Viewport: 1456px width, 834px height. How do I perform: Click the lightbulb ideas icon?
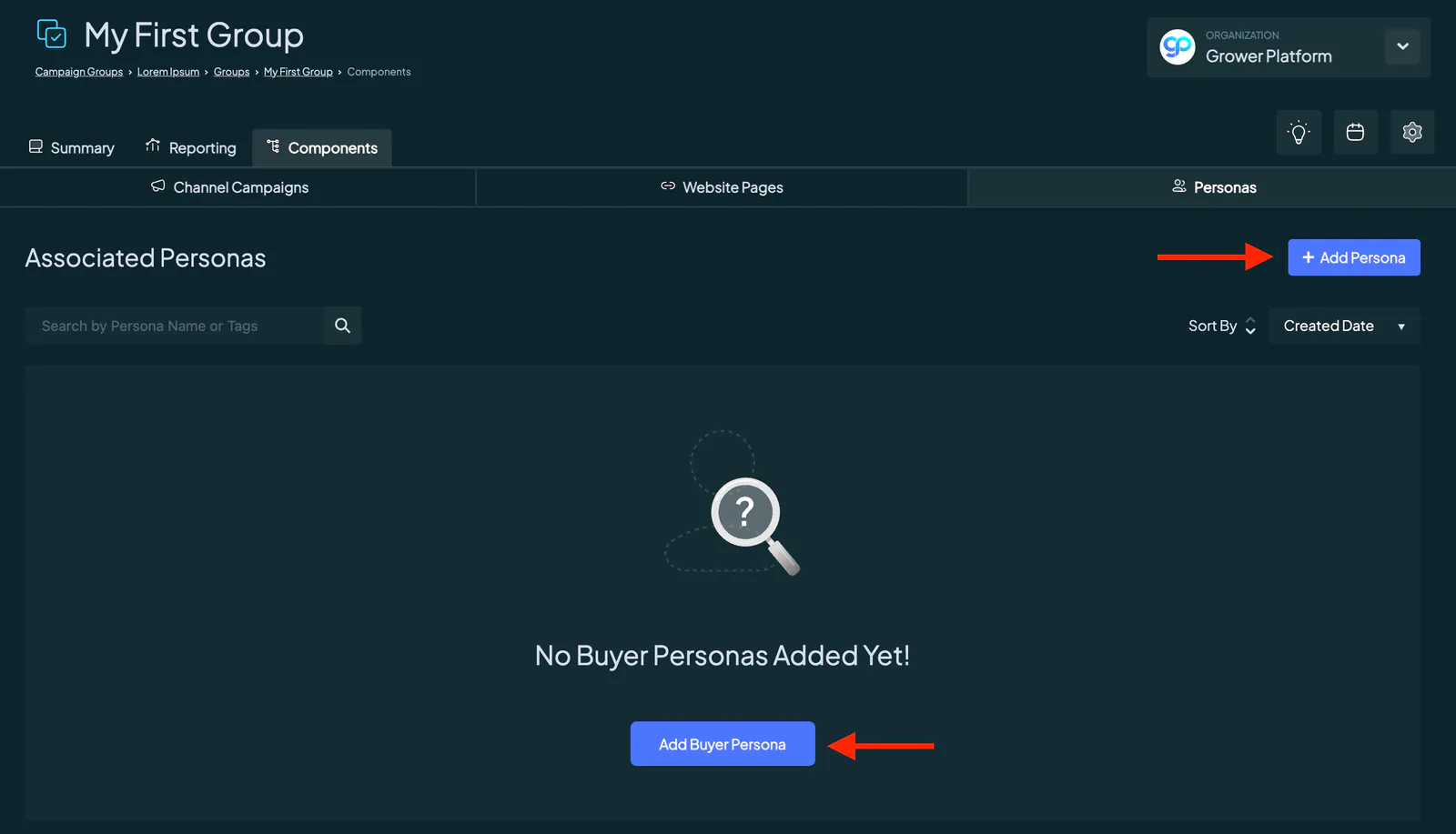(x=1299, y=133)
